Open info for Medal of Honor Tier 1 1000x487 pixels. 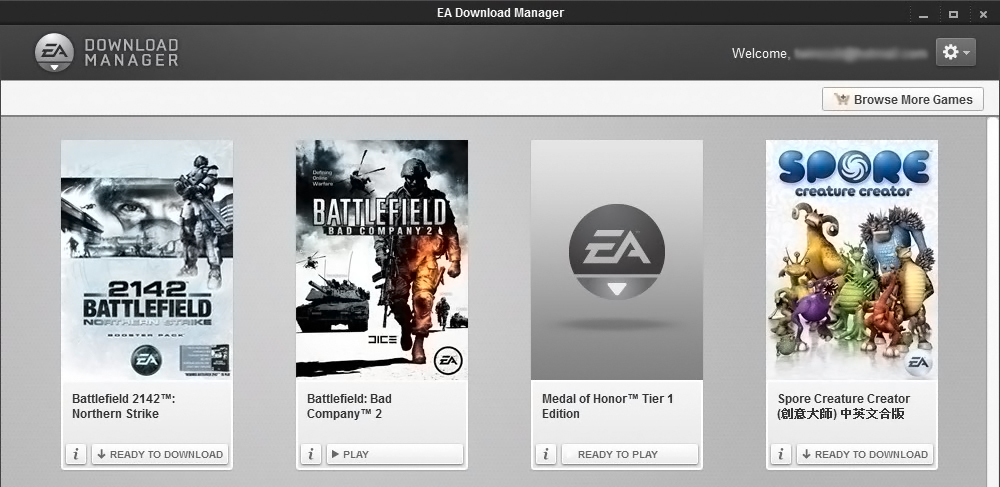546,454
